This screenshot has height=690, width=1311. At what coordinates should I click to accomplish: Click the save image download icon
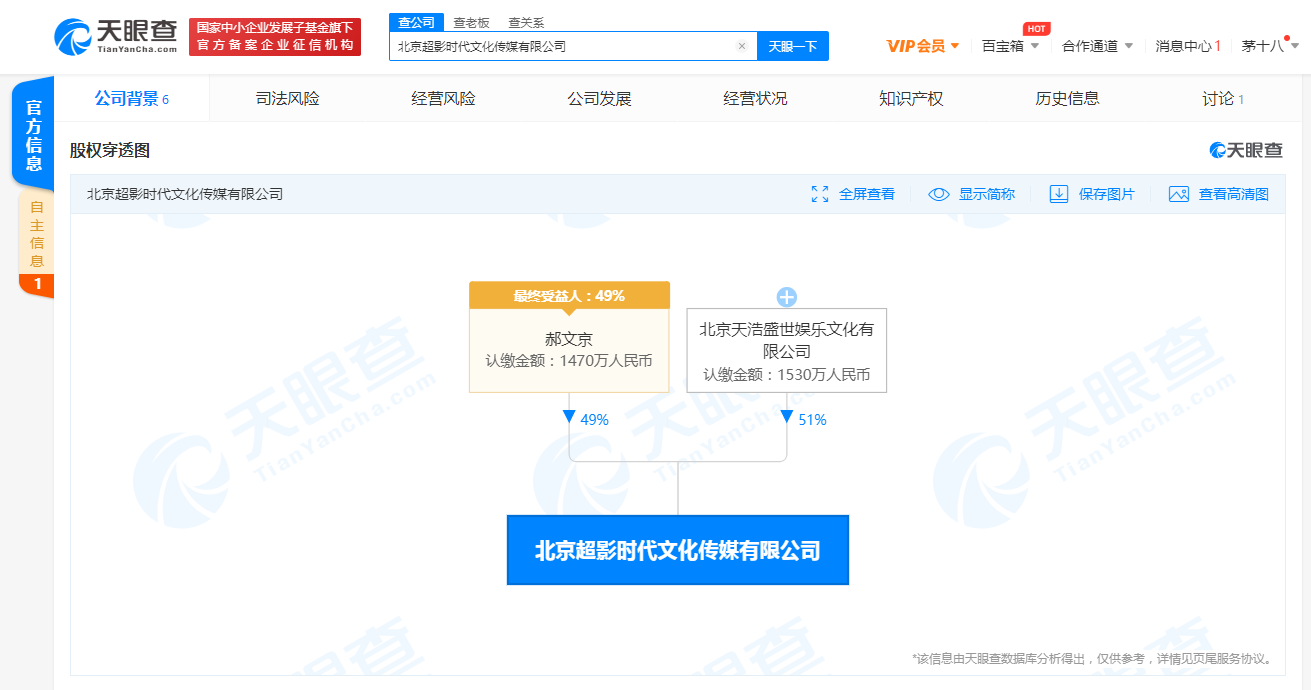(1059, 194)
